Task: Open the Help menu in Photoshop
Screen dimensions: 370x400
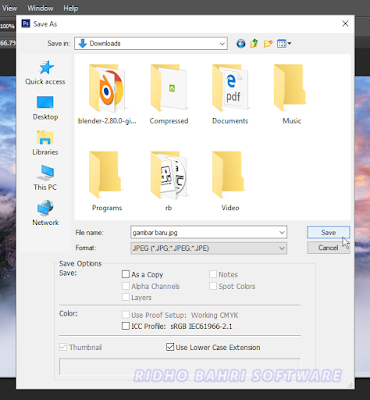Action: tap(71, 8)
